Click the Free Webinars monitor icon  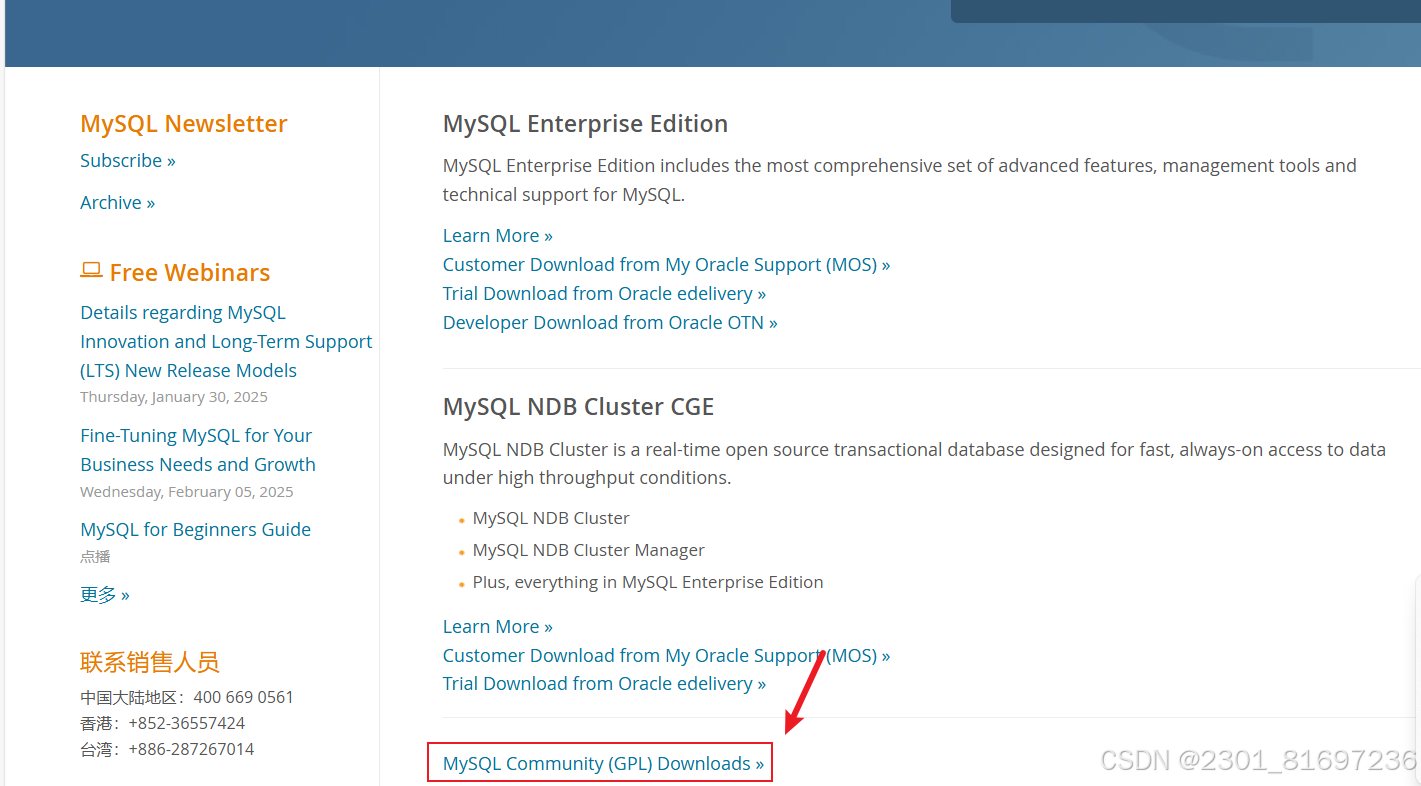coord(92,269)
